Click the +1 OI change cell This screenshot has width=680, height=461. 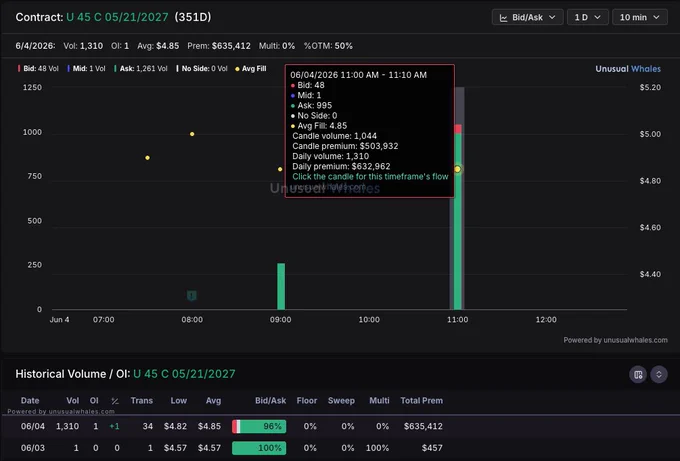click(114, 426)
